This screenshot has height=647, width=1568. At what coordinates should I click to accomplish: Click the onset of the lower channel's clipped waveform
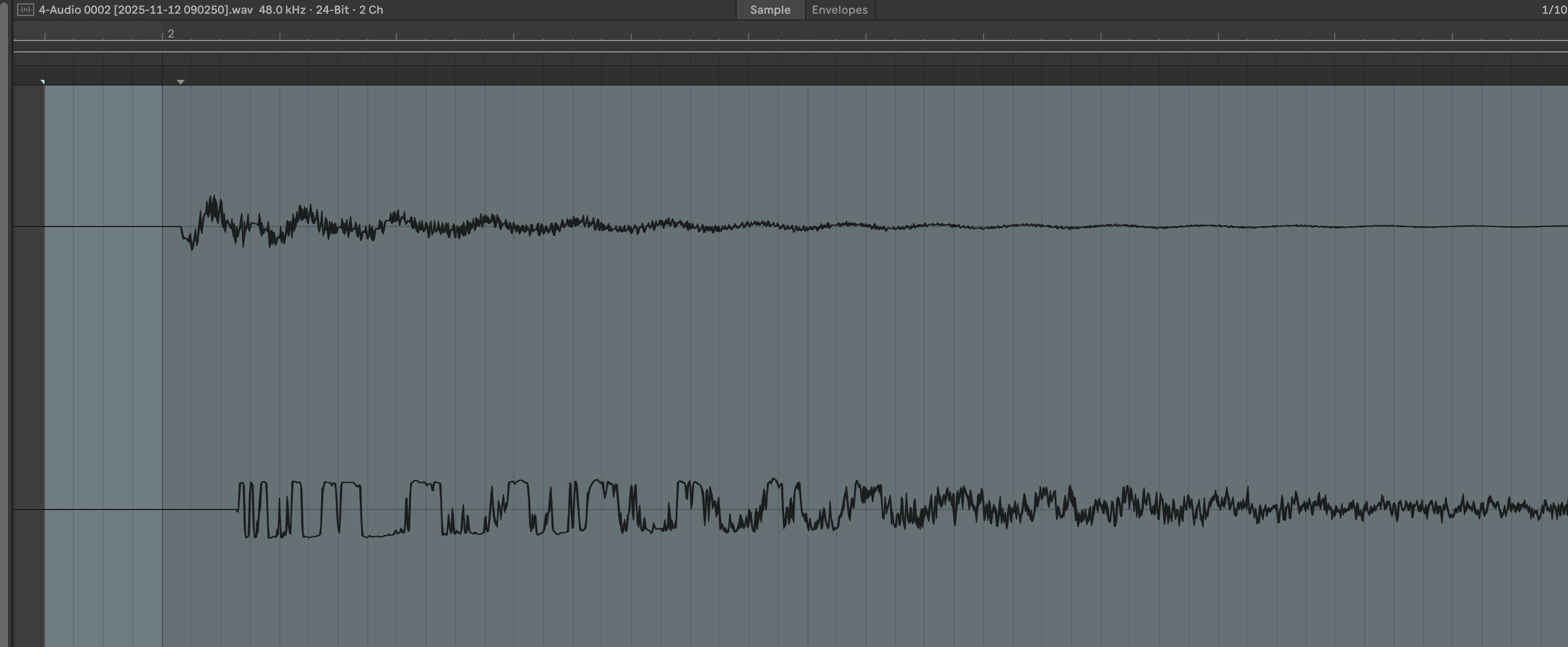tap(238, 509)
